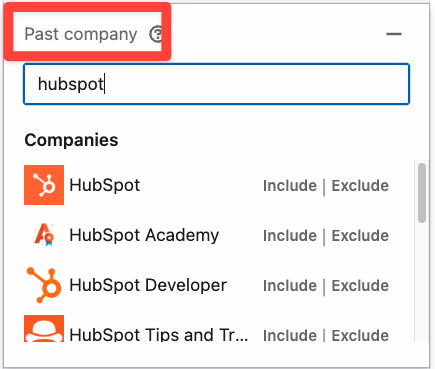Click the HubSpot Tips and Tr... logo
Screen dimensions: 435x369
pyautogui.click(x=44, y=329)
